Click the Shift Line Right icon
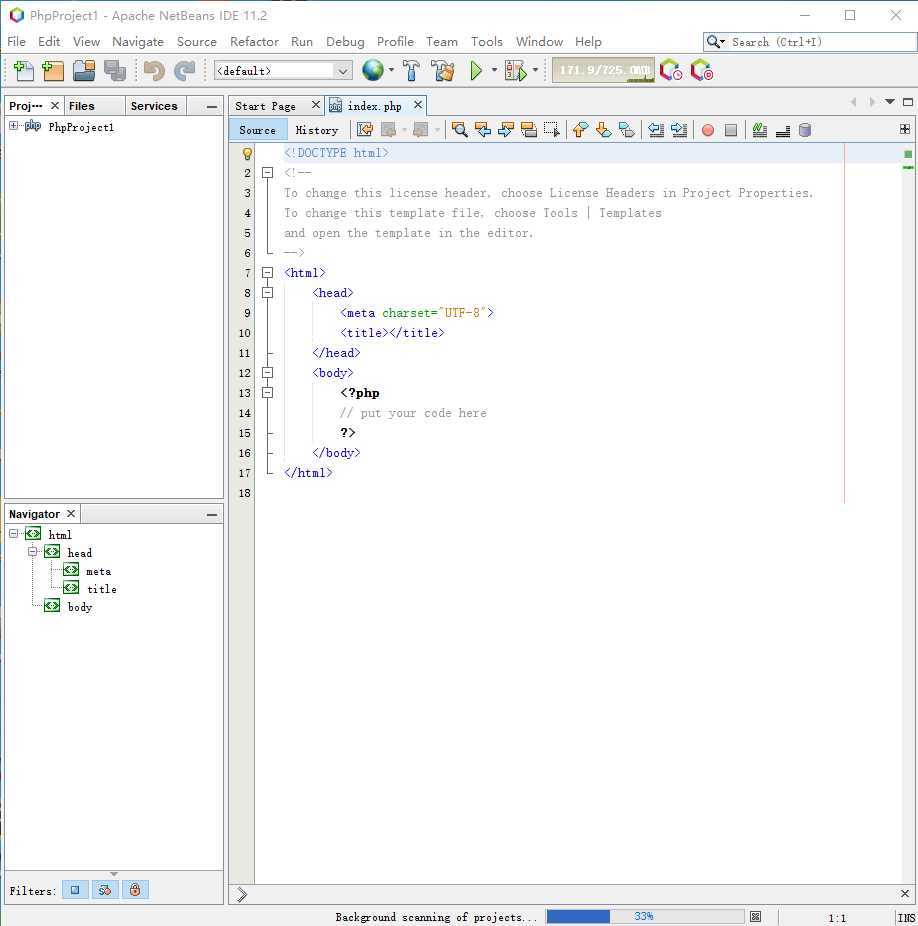918x926 pixels. tap(679, 130)
